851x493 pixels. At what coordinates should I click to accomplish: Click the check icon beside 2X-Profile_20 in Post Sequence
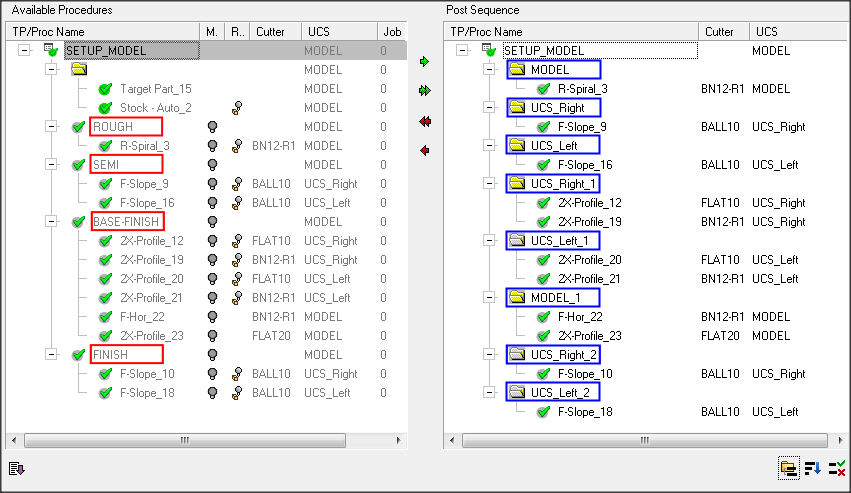(543, 260)
